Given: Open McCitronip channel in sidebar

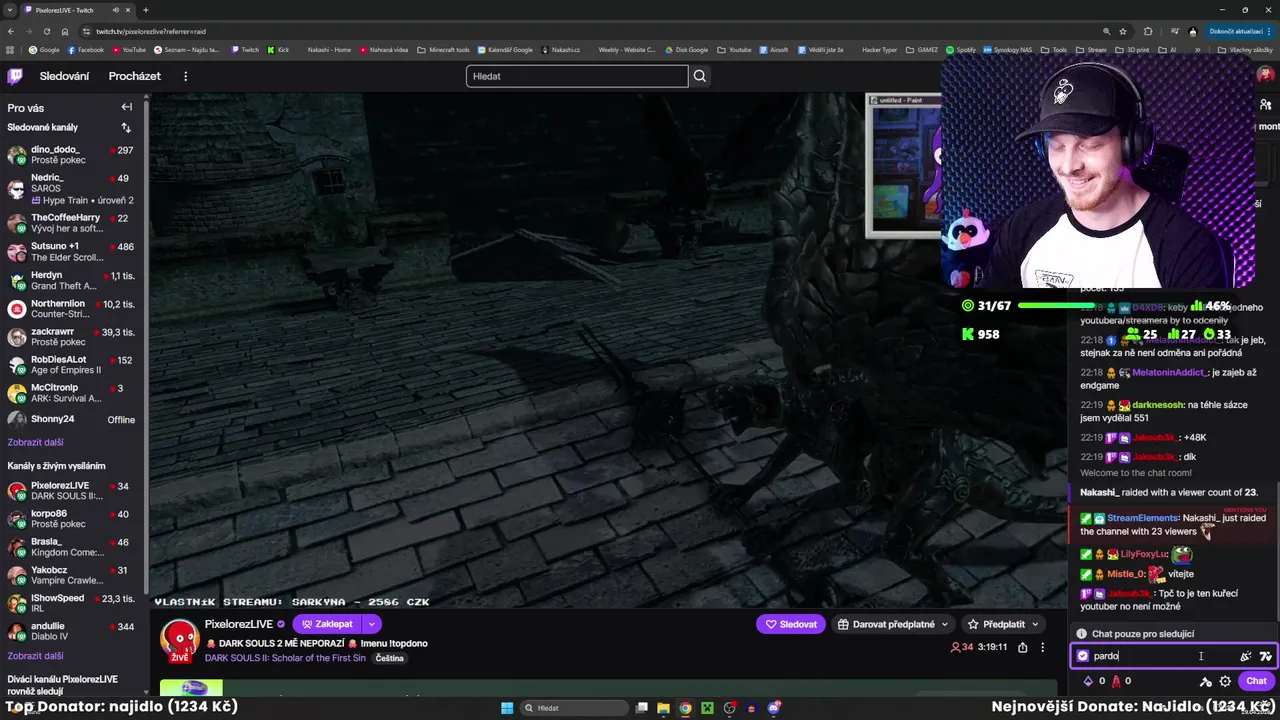Looking at the screenshot, I should [x=71, y=393].
